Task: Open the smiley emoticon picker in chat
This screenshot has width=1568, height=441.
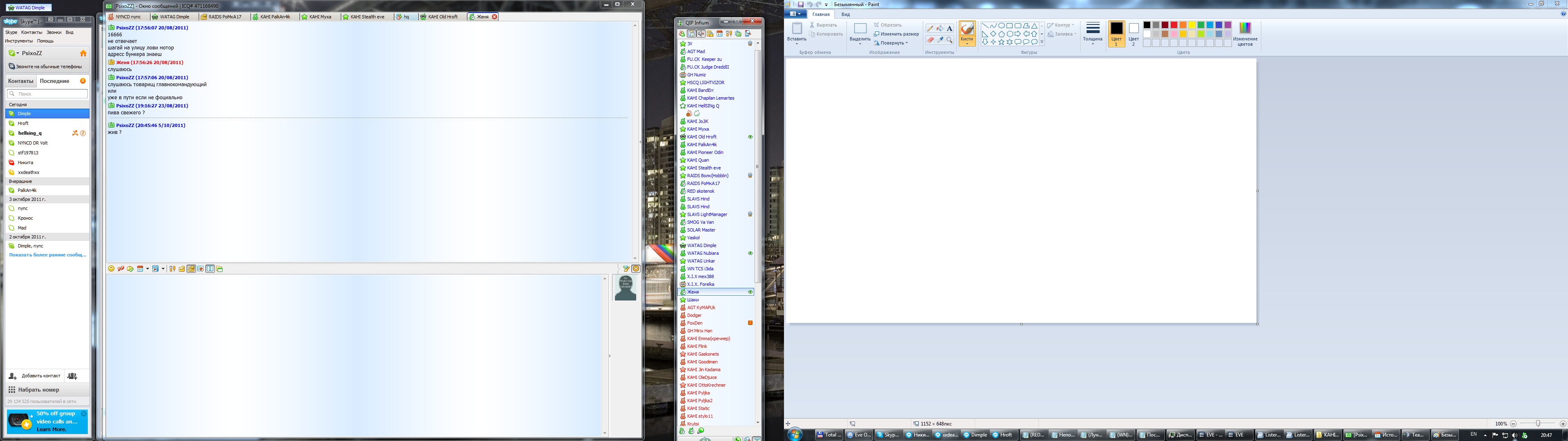Action: (x=111, y=269)
